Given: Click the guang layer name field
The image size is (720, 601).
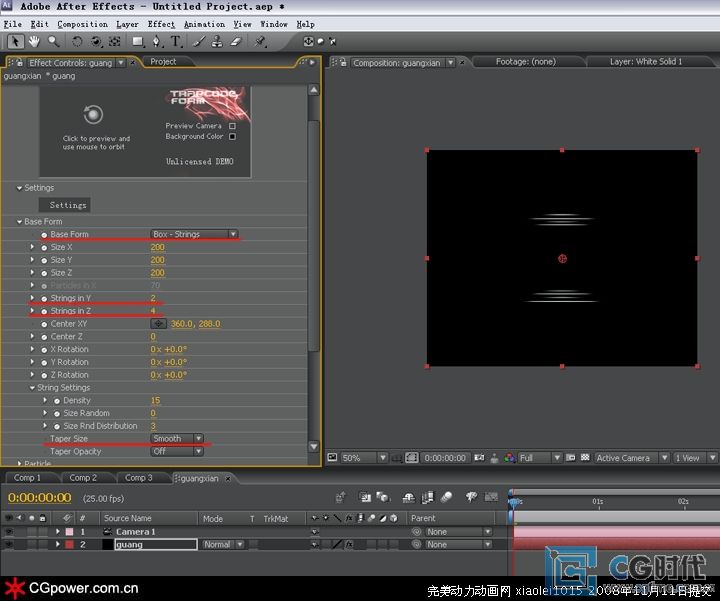Looking at the screenshot, I should [155, 545].
